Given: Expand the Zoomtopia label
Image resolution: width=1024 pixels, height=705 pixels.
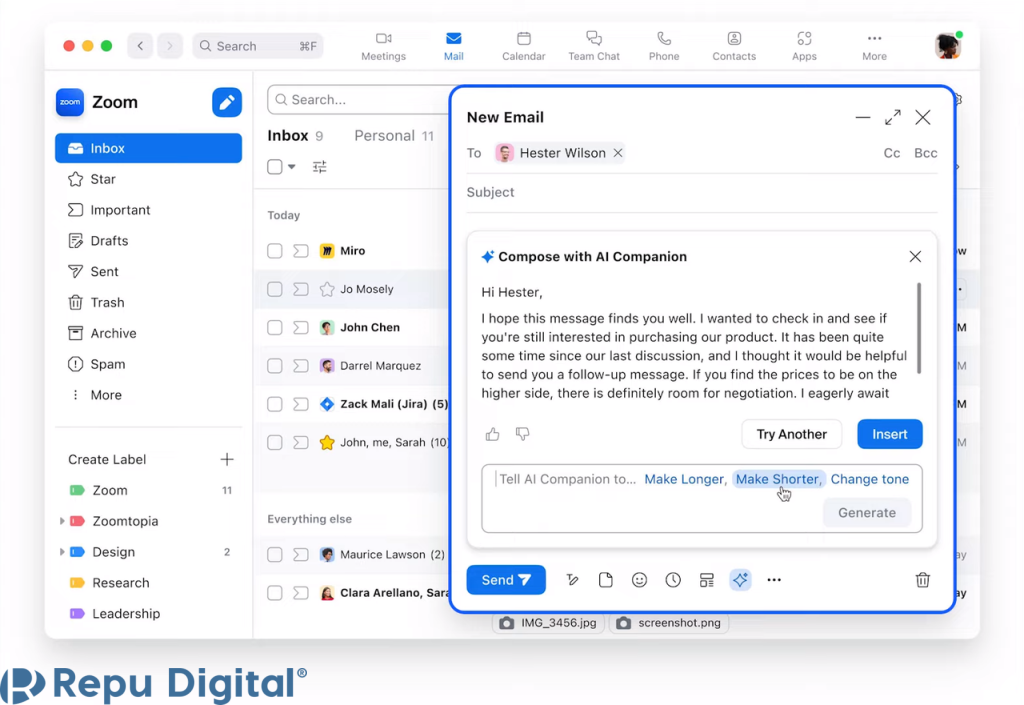Looking at the screenshot, I should tap(62, 521).
